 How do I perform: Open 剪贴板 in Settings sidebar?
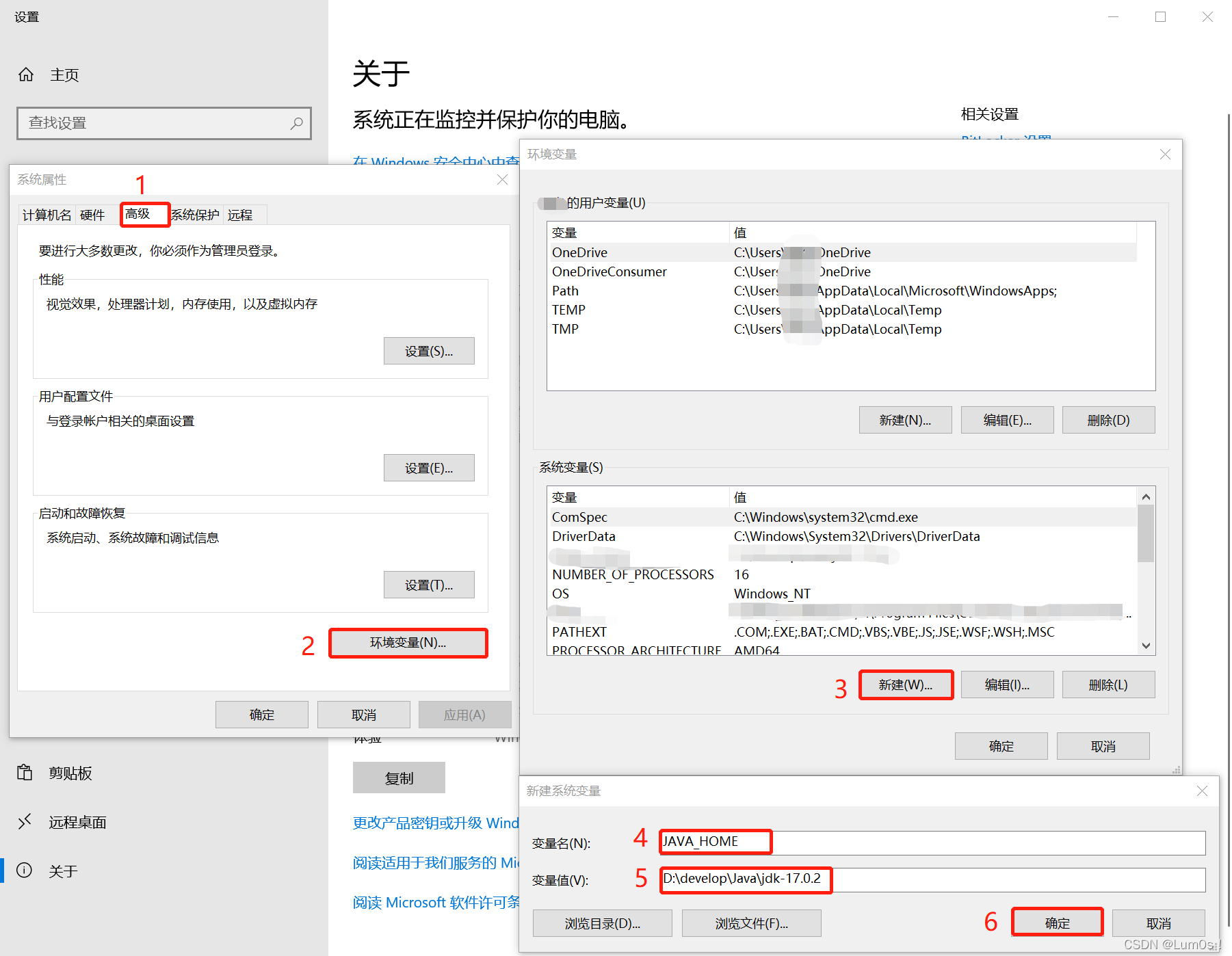pos(70,773)
